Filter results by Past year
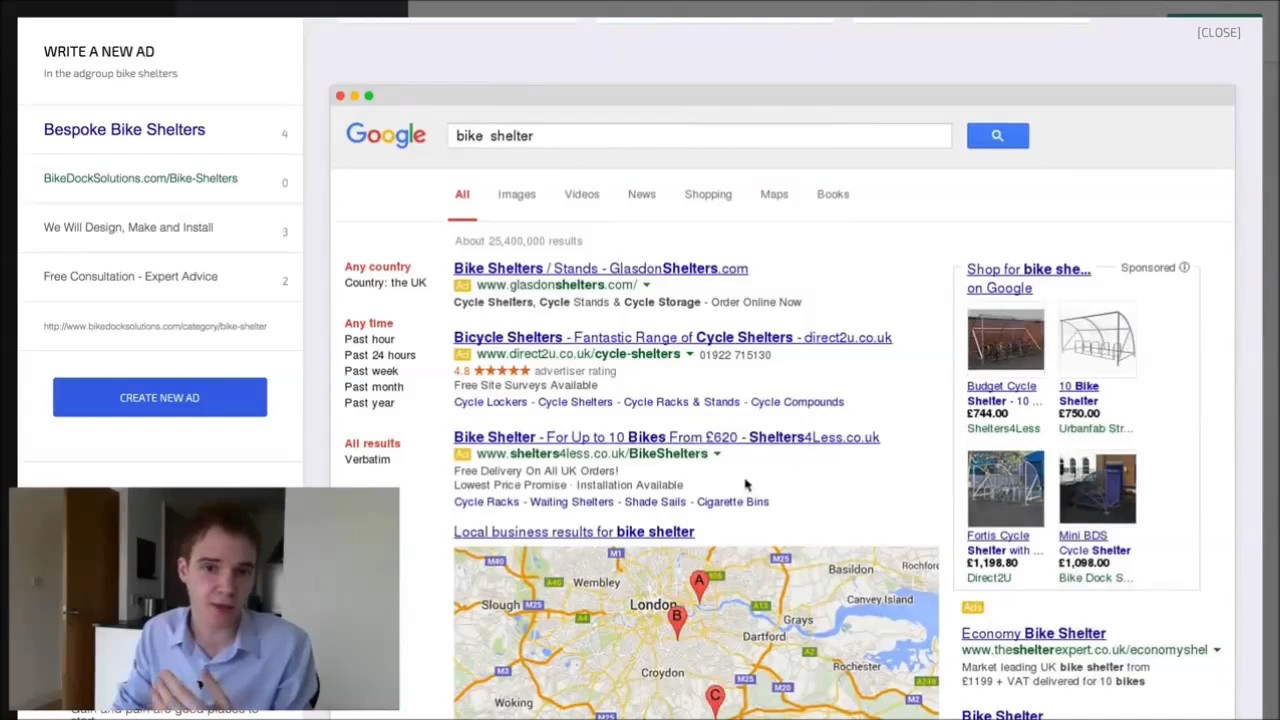The image size is (1280, 720). 370,403
